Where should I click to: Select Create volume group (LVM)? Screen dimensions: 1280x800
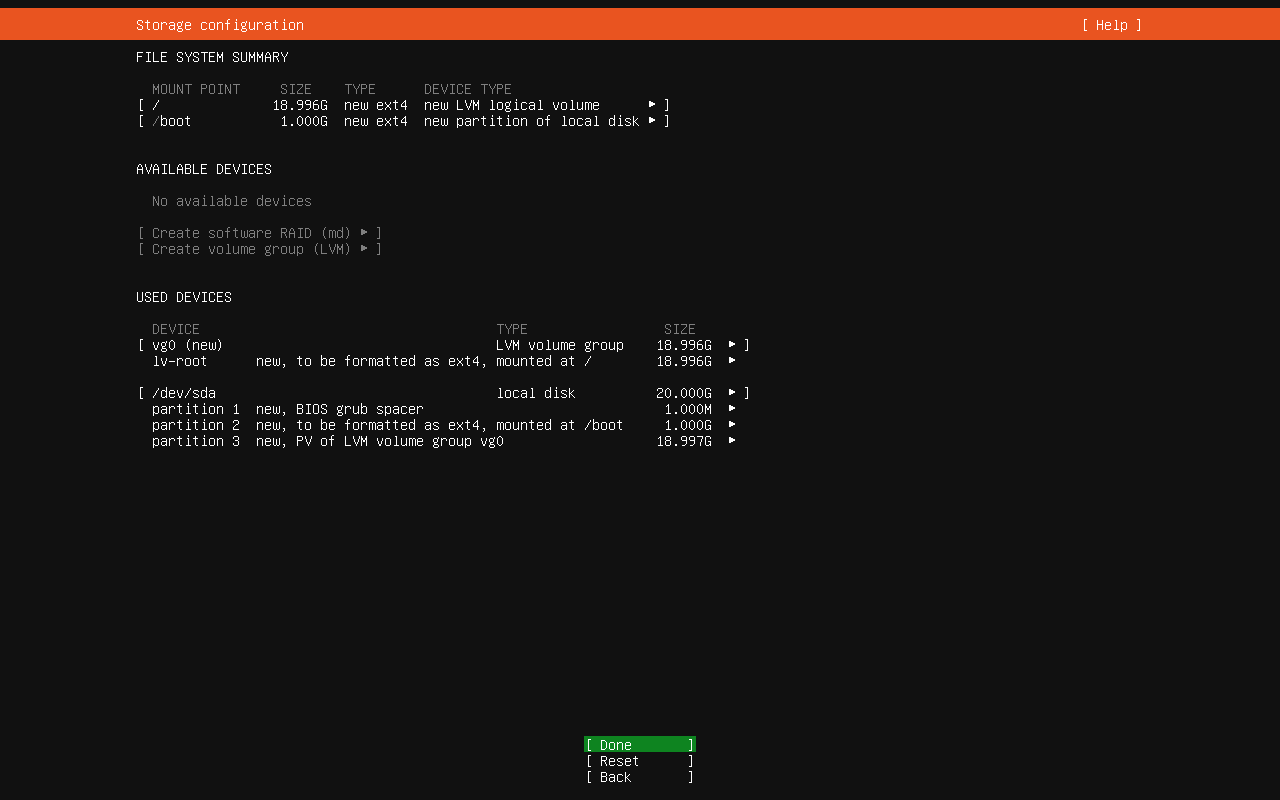coord(259,249)
